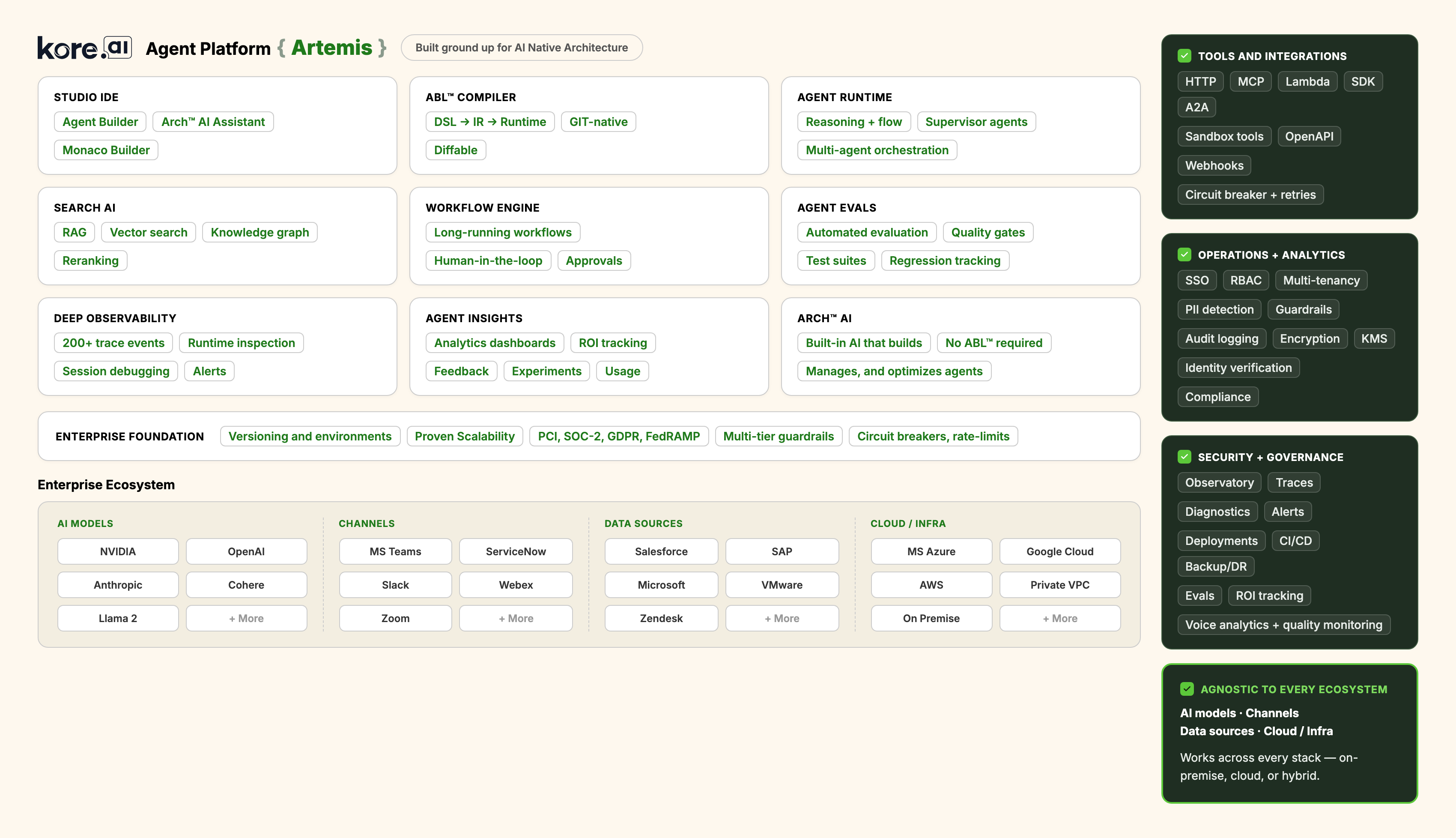
Task: Select the Reranking chip
Action: (90, 261)
